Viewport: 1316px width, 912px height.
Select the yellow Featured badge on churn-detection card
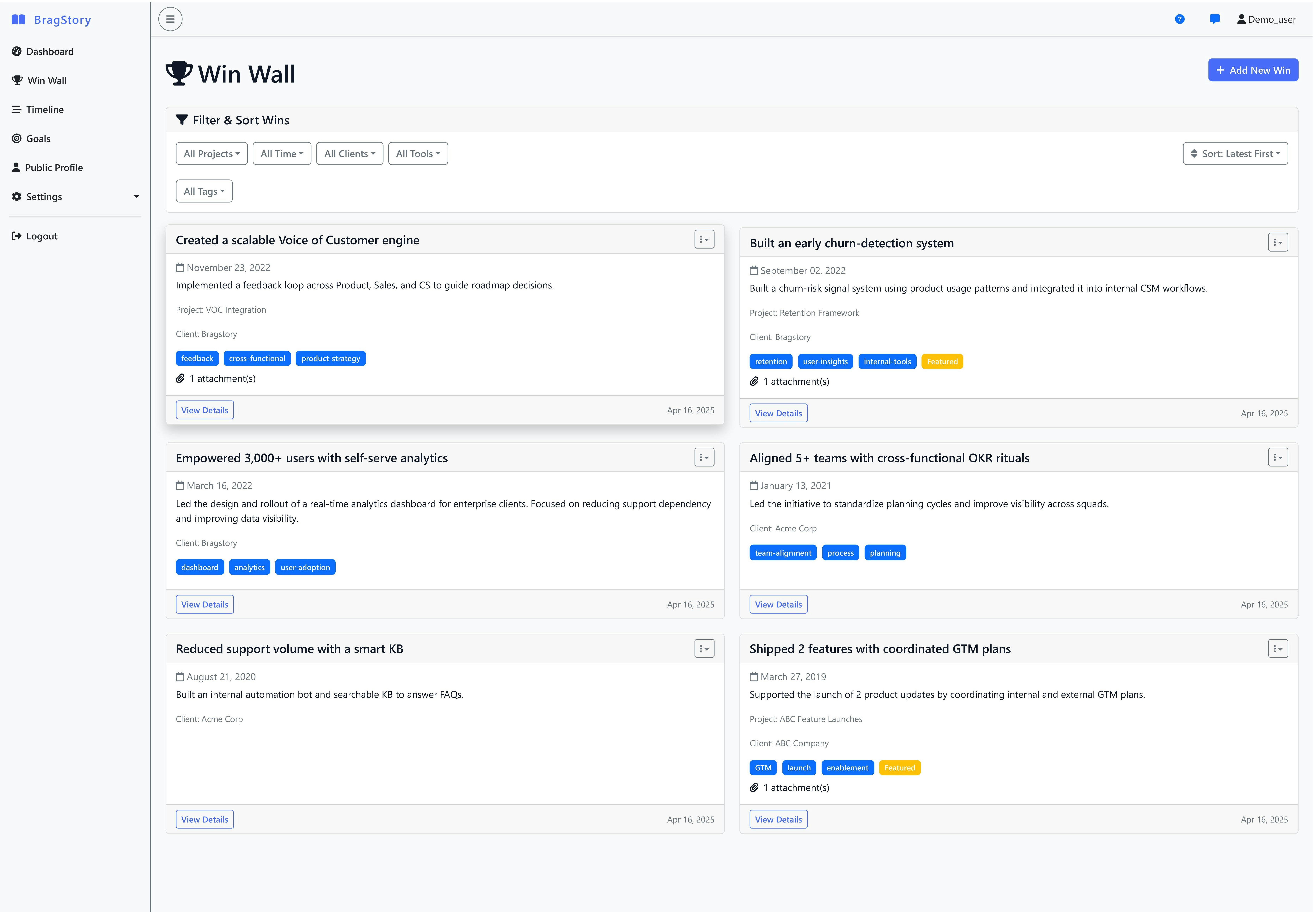[942, 362]
